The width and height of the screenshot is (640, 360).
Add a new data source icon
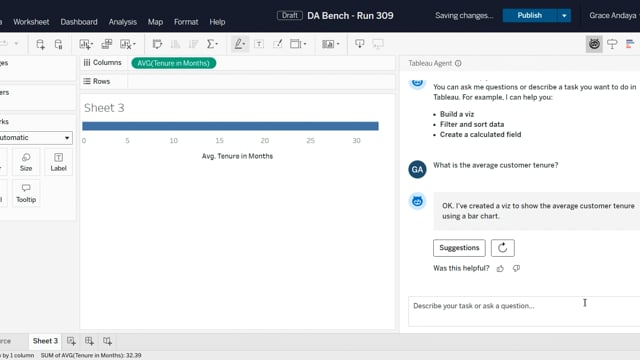(40, 44)
